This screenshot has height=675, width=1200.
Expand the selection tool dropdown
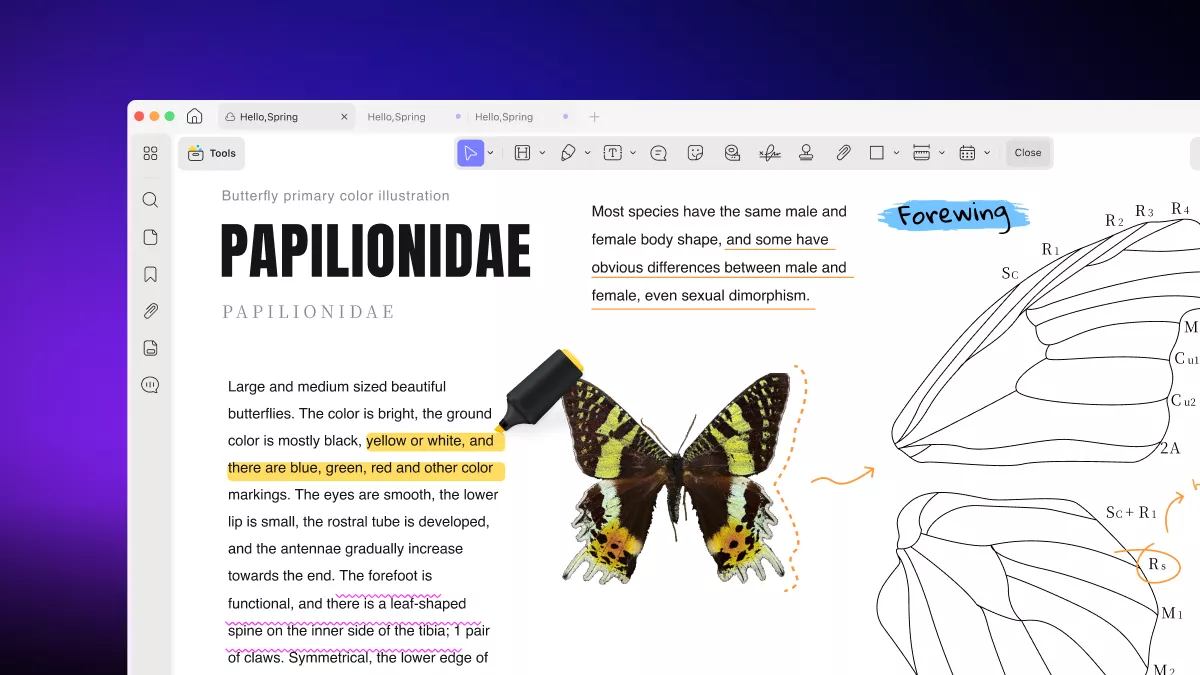point(489,152)
